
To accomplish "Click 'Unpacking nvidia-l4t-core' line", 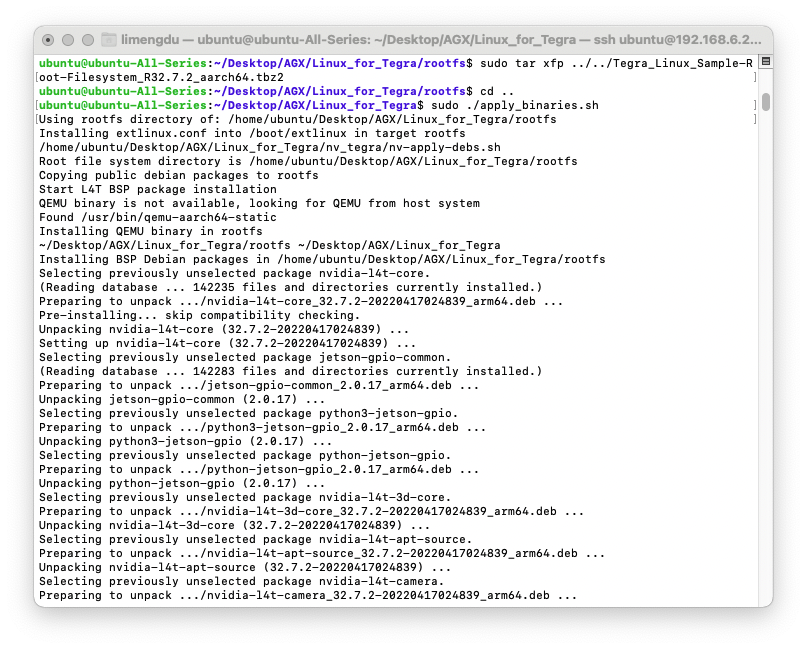I will point(224,329).
